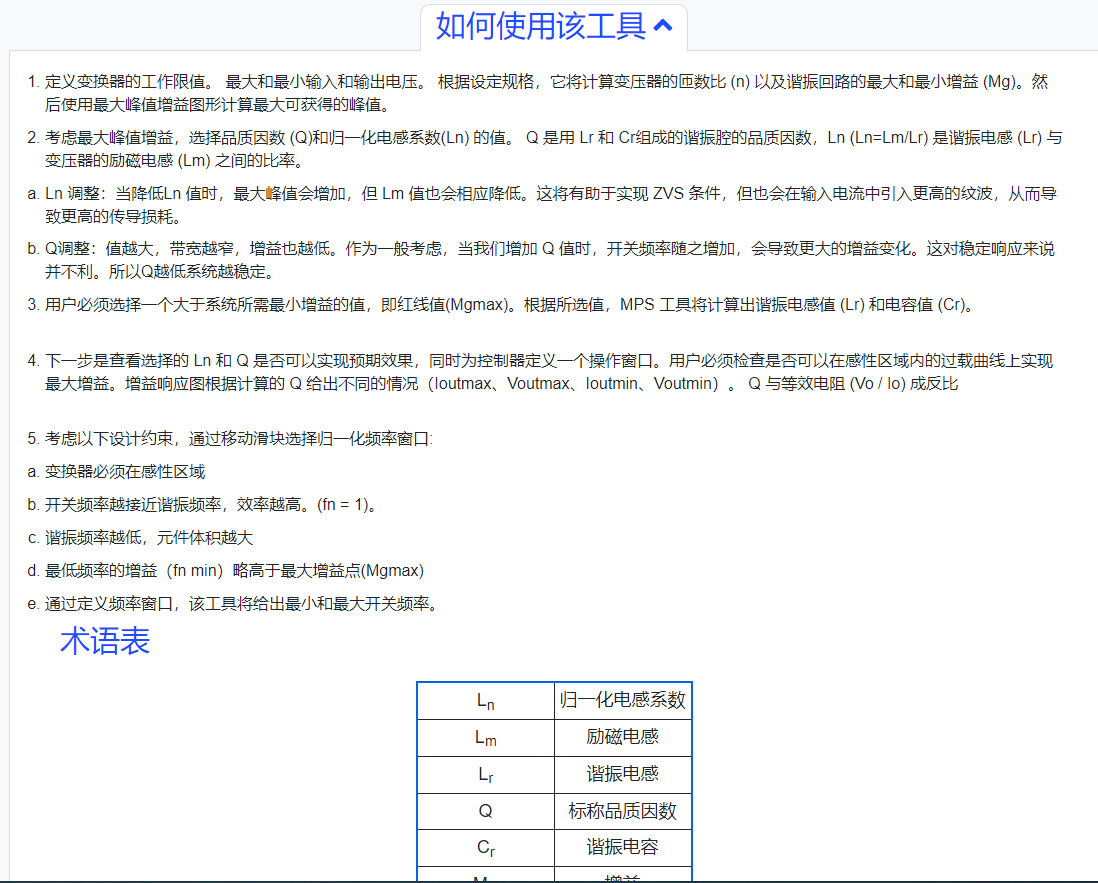The height and width of the screenshot is (883, 1098).
Task: Click step 5 text 考虑以下设计约束
Action: [x=109, y=439]
